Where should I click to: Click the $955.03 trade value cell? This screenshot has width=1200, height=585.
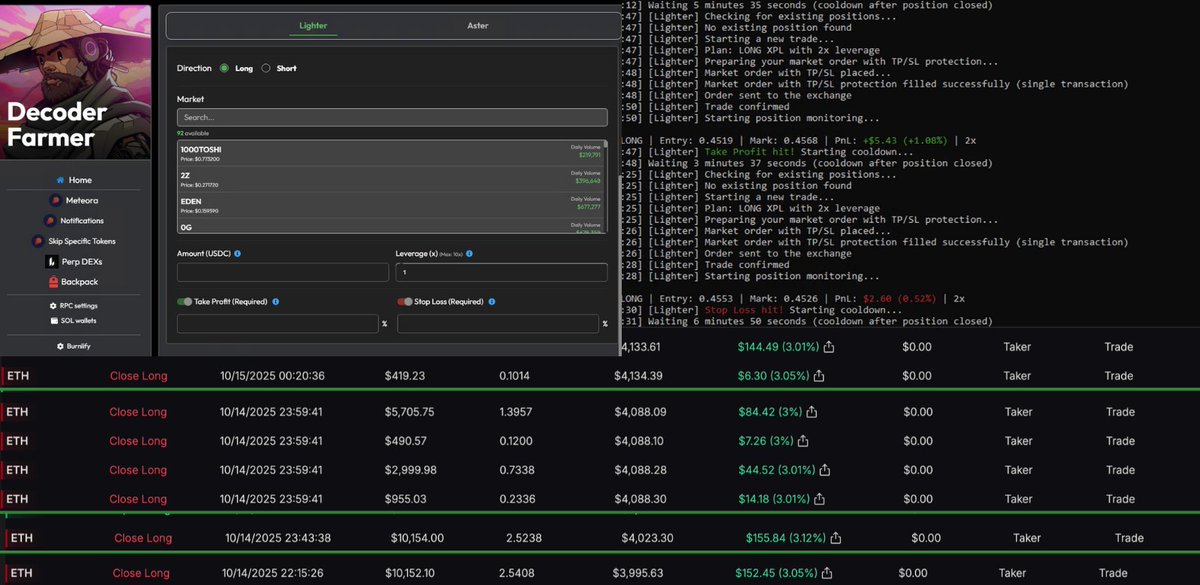[406, 498]
